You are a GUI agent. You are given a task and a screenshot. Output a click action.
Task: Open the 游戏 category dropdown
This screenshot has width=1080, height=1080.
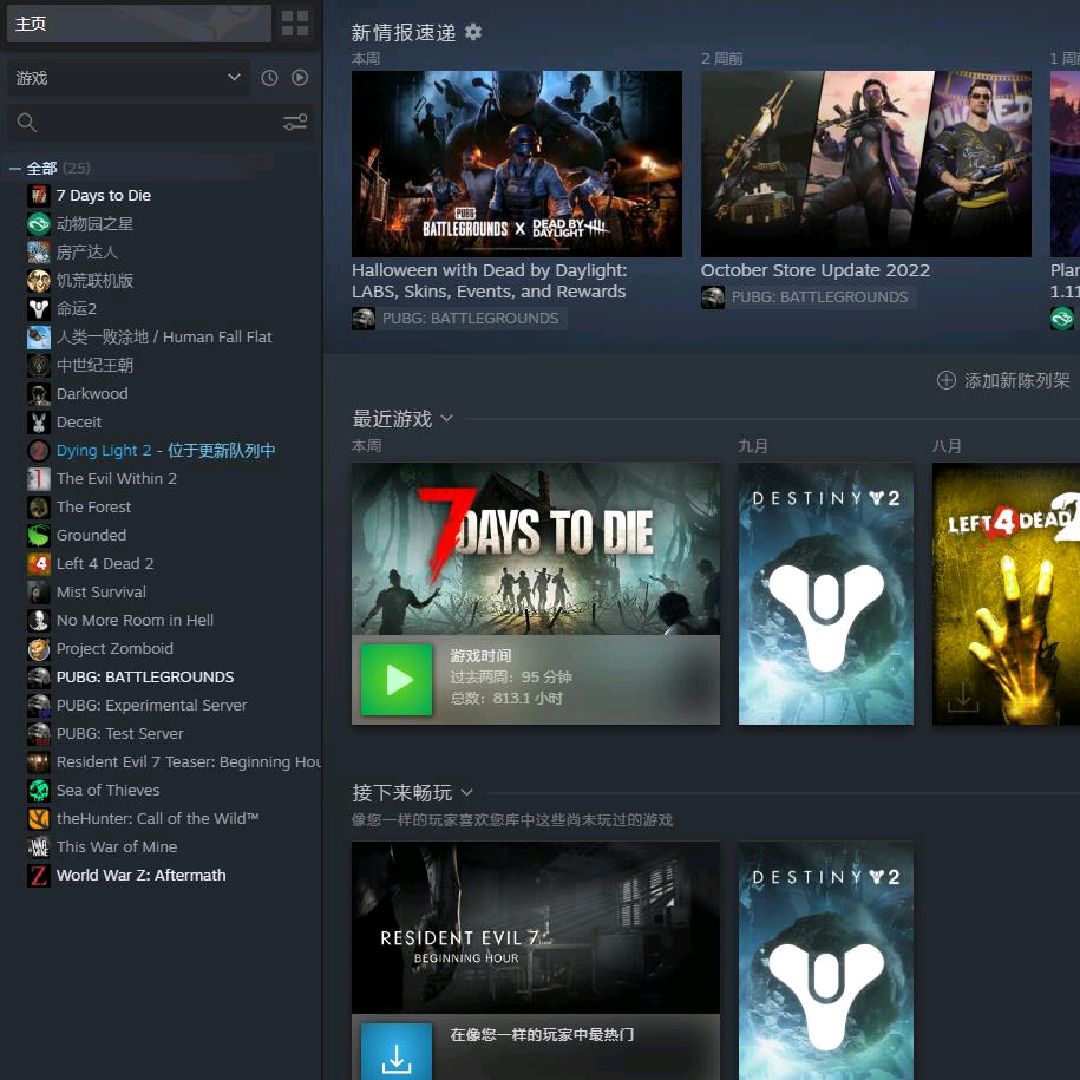(128, 78)
